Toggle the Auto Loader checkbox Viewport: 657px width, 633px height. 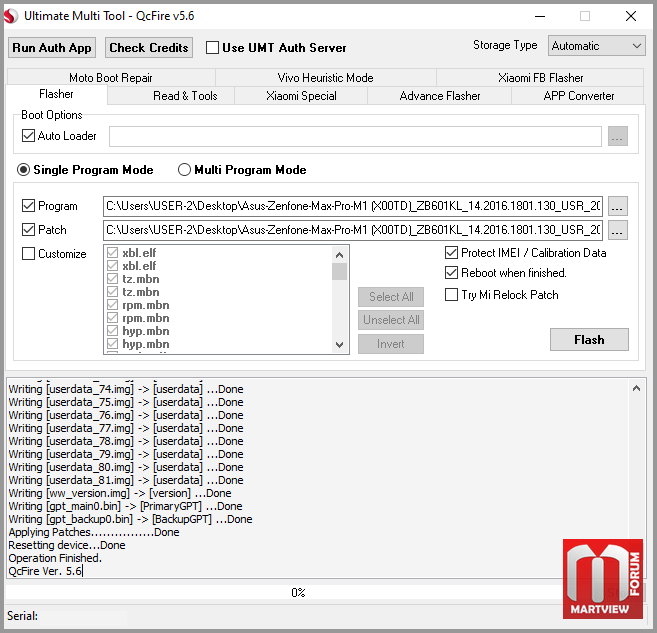pyautogui.click(x=28, y=136)
